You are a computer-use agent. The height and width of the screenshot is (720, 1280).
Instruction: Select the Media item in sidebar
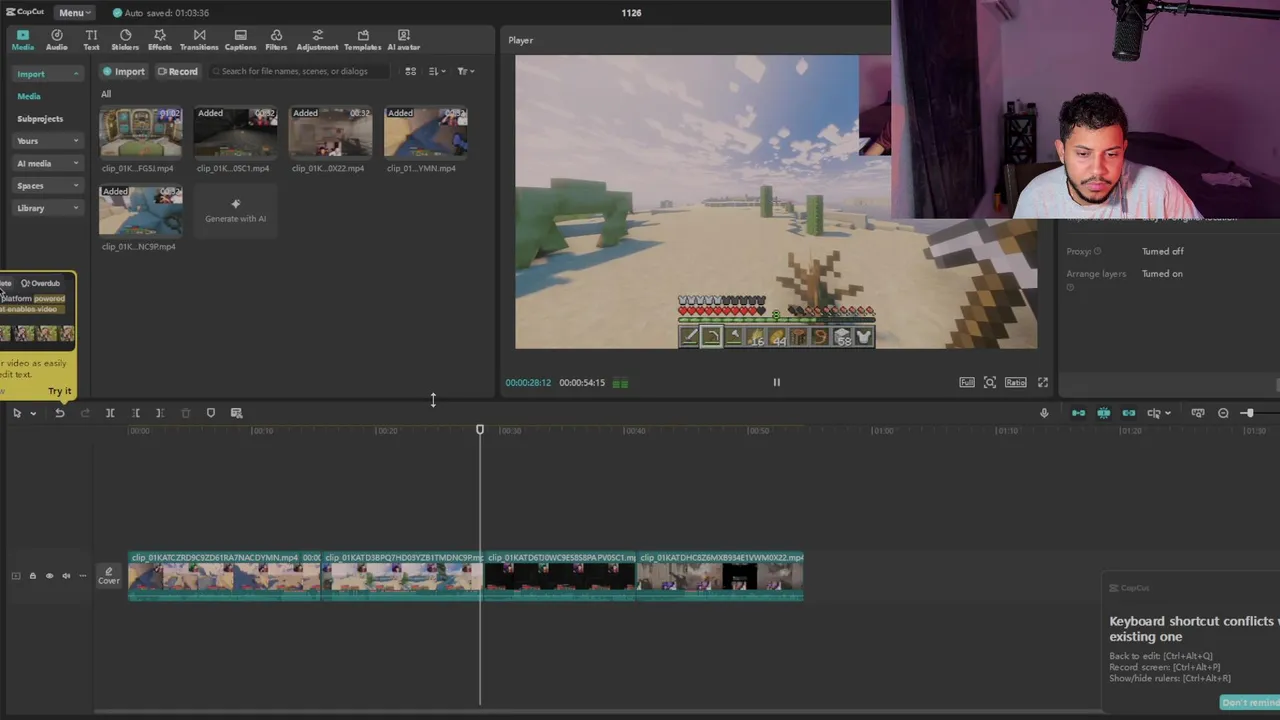click(29, 96)
